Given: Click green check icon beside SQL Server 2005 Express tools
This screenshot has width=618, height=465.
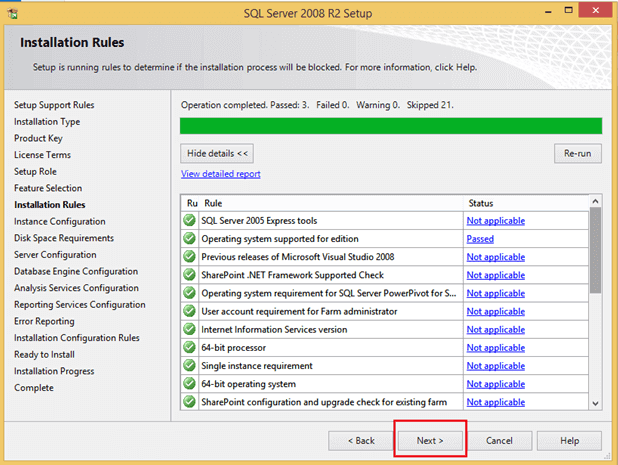Looking at the screenshot, I should pyautogui.click(x=189, y=221).
